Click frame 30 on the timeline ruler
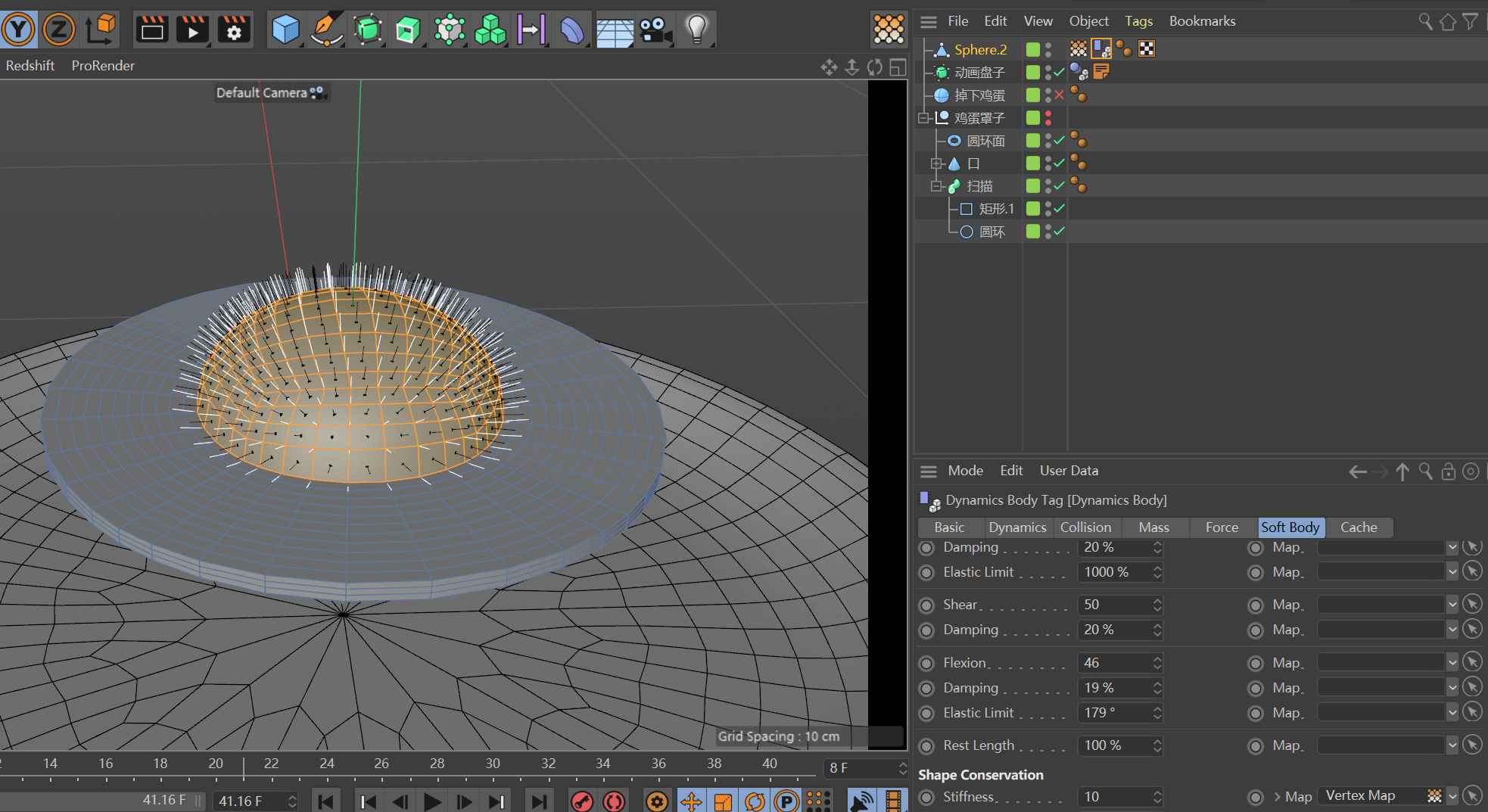Screen dimensions: 1488x812 click(493, 764)
